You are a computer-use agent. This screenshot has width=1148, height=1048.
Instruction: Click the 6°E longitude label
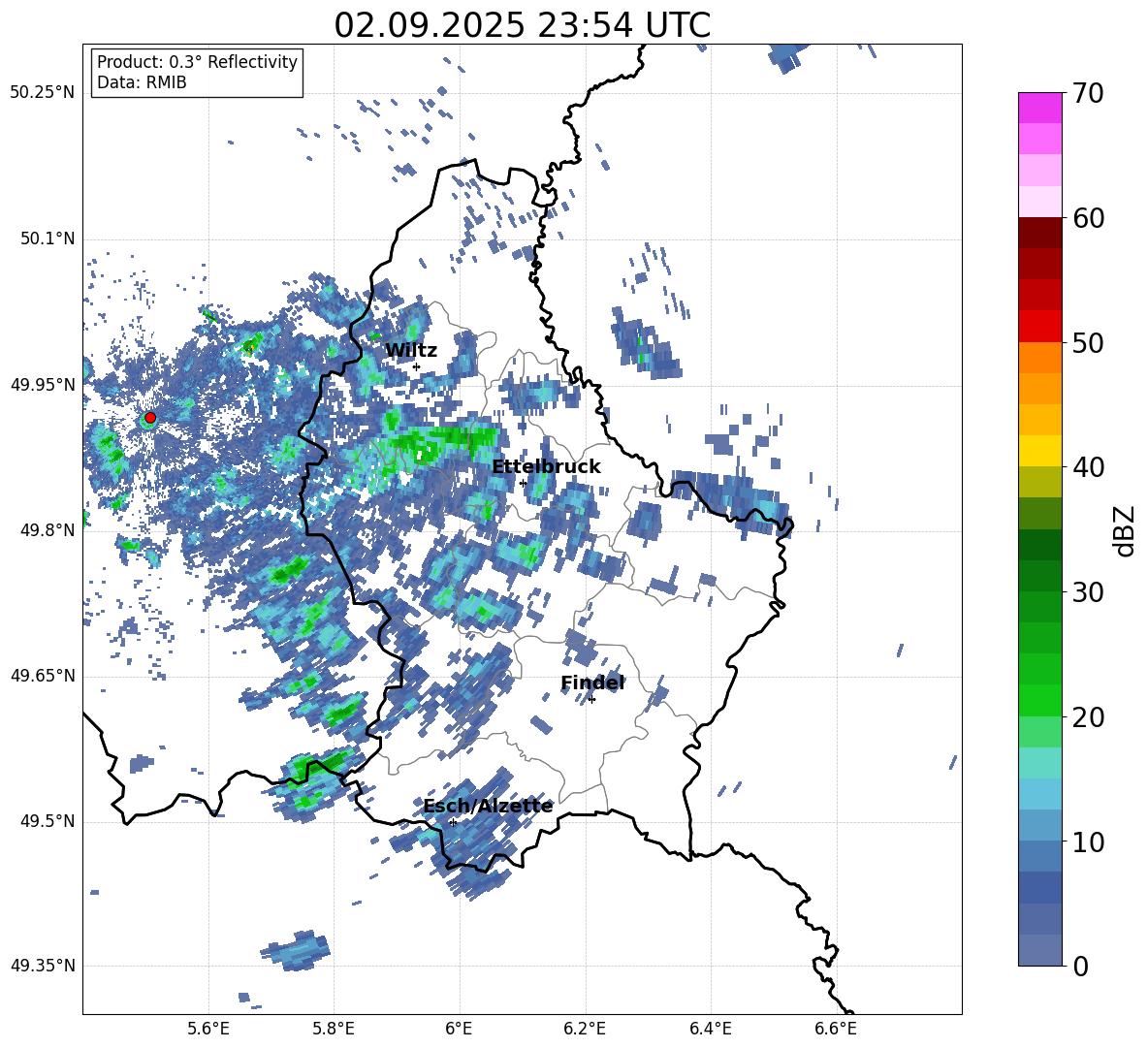click(x=459, y=1029)
